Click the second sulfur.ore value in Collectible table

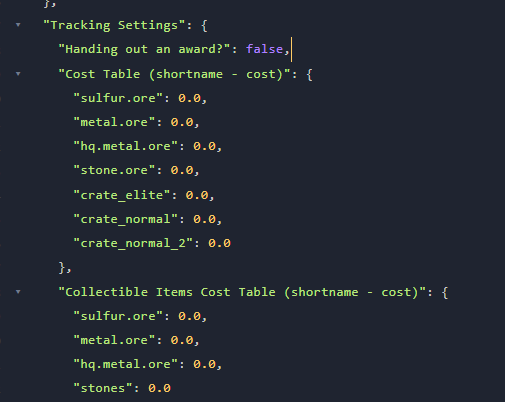pyautogui.click(x=189, y=316)
